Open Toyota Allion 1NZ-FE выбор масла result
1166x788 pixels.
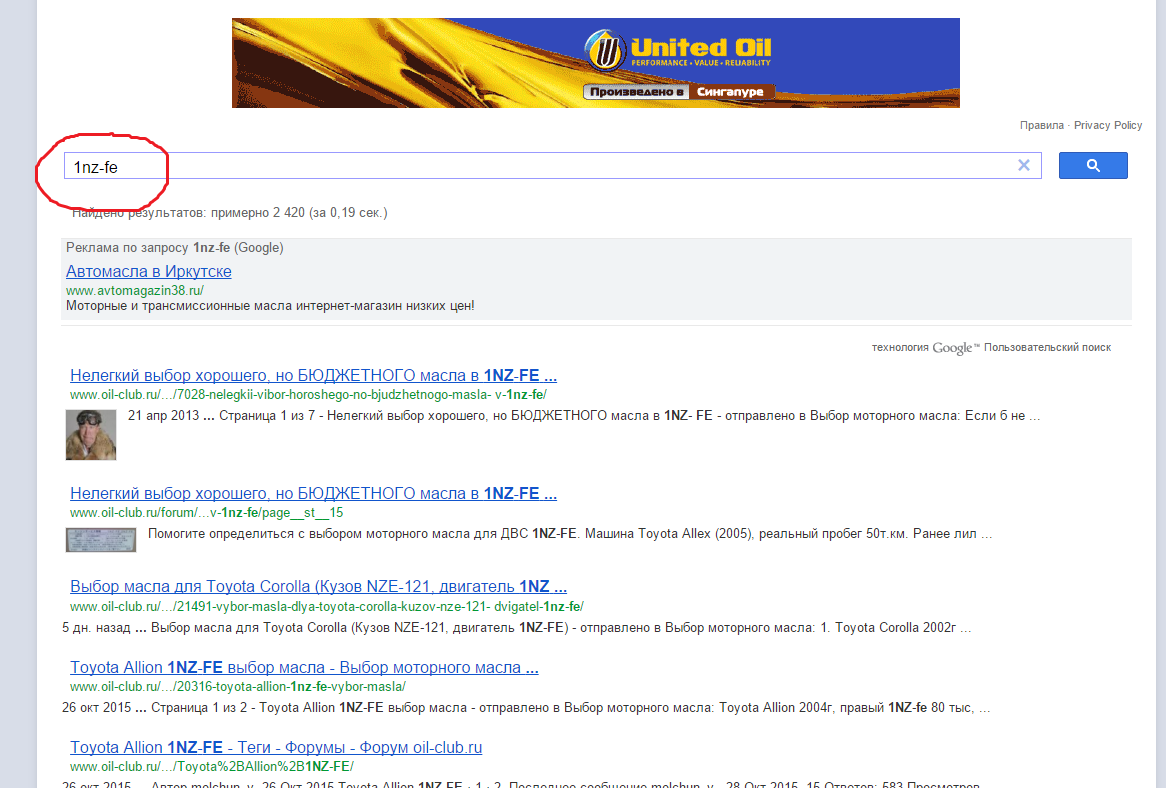[304, 668]
